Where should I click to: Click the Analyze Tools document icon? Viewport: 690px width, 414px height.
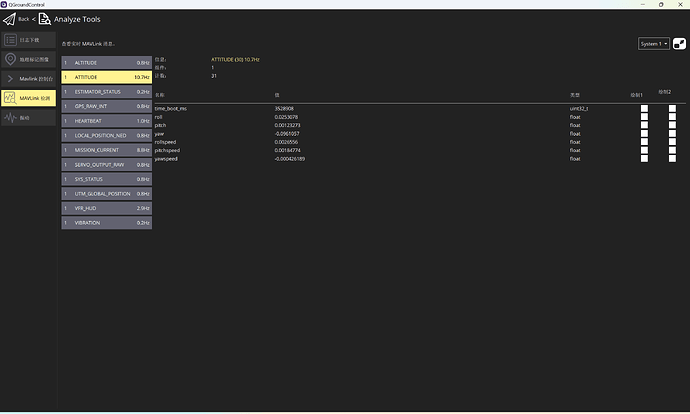coord(44,19)
